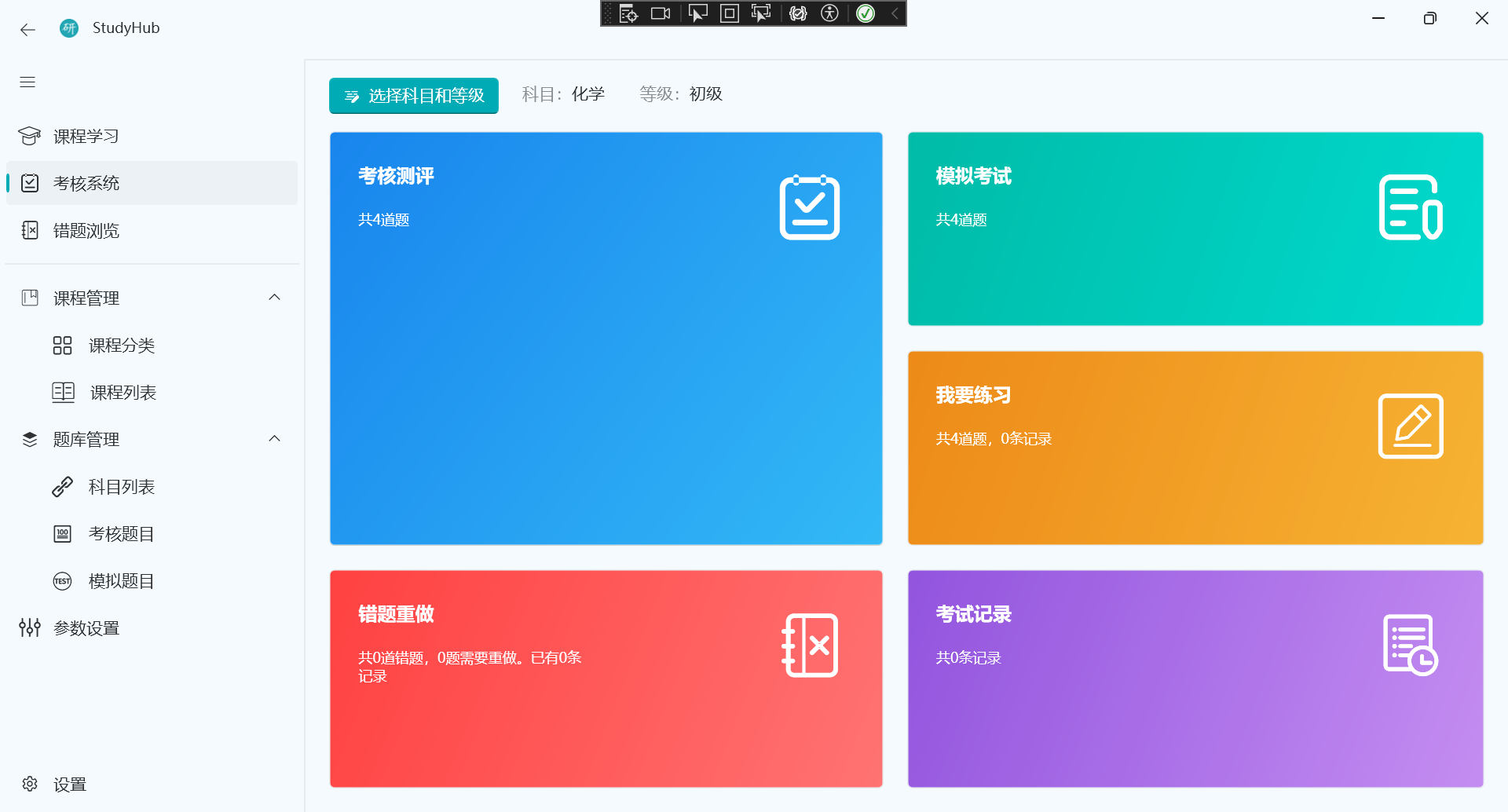
Task: Click the 考核题目 score icon
Action: 62,534
